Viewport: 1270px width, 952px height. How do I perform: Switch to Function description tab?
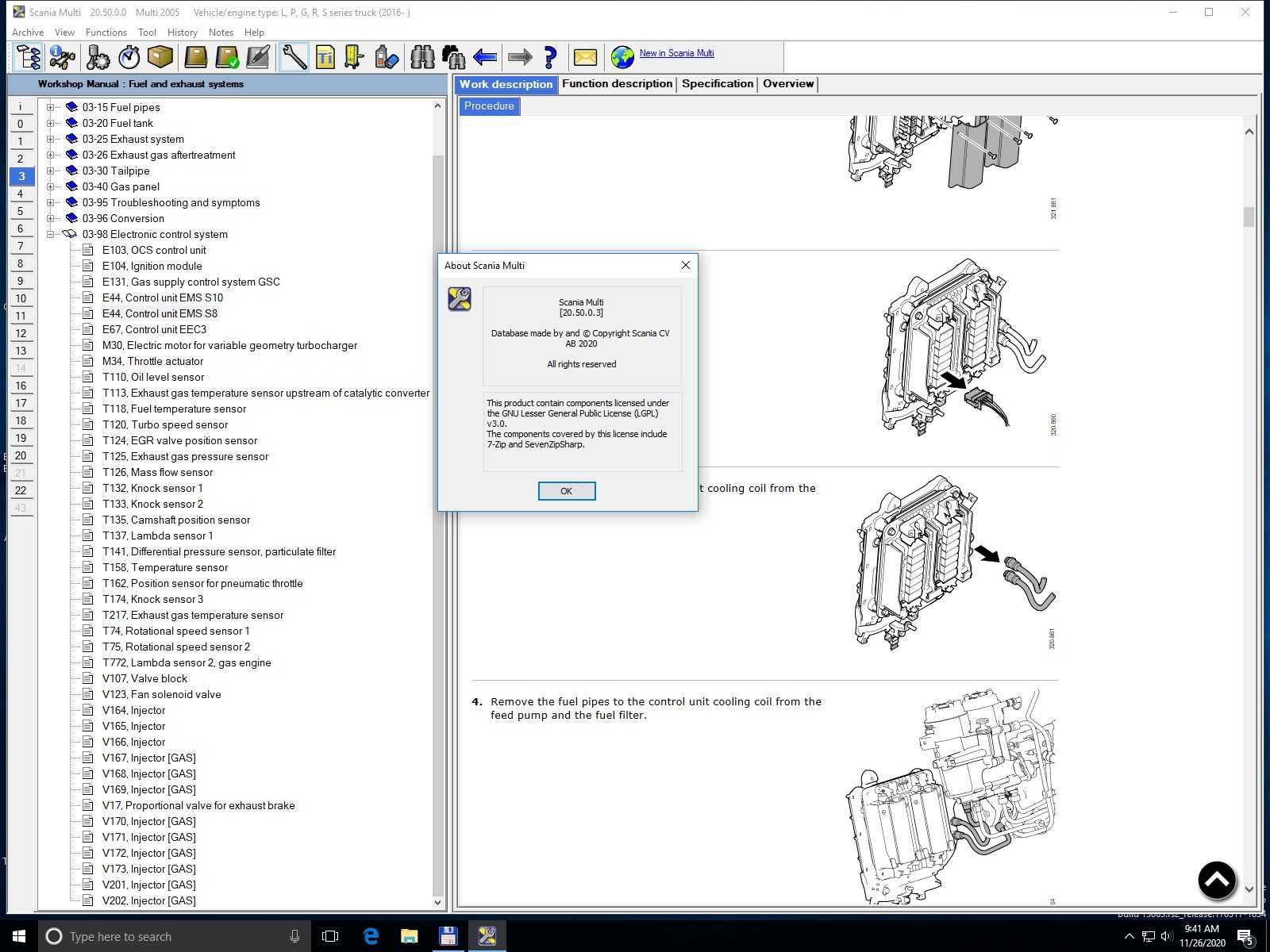coord(617,84)
